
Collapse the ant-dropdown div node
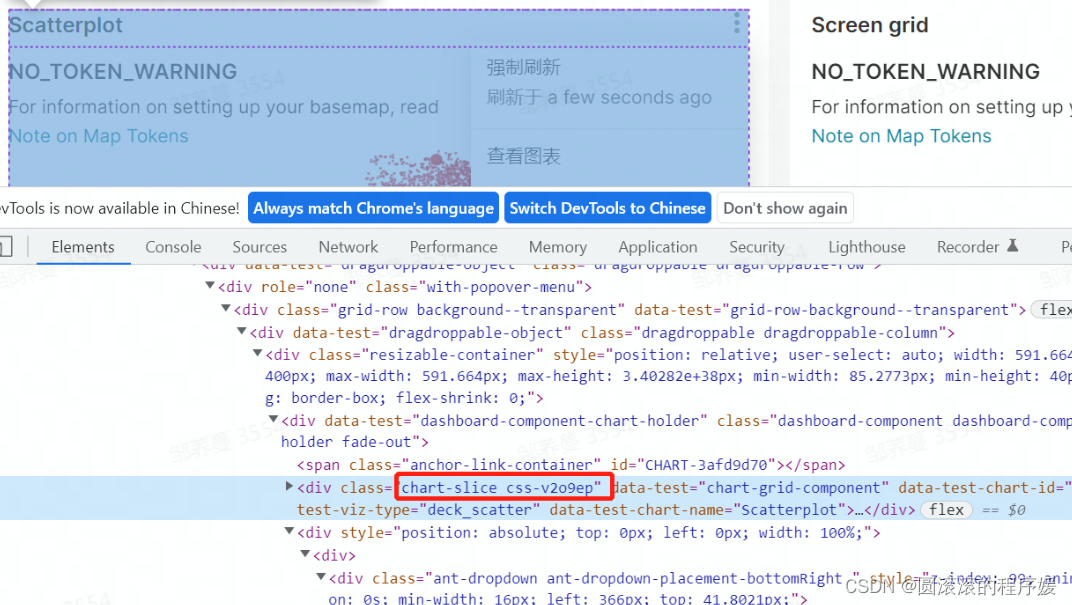(321, 577)
